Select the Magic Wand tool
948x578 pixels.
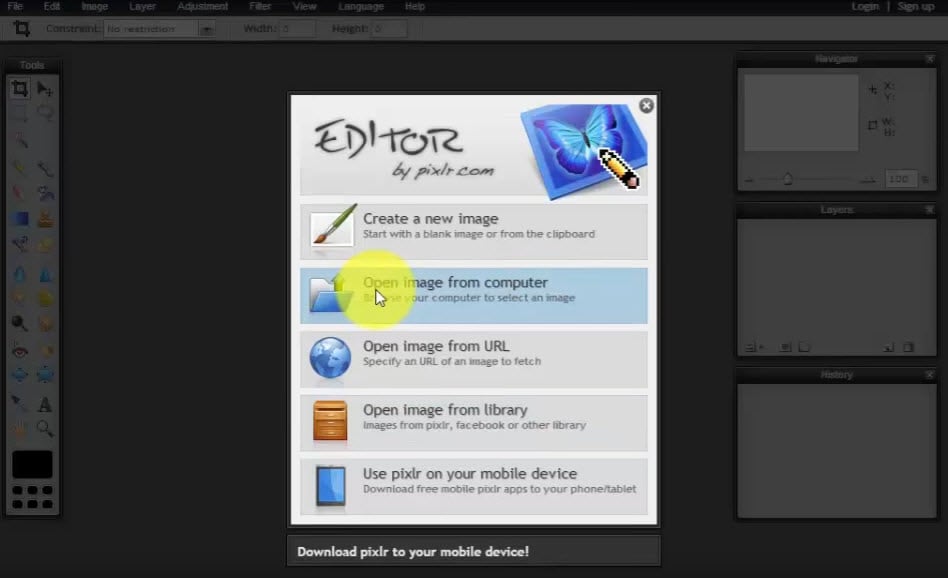pos(19,140)
